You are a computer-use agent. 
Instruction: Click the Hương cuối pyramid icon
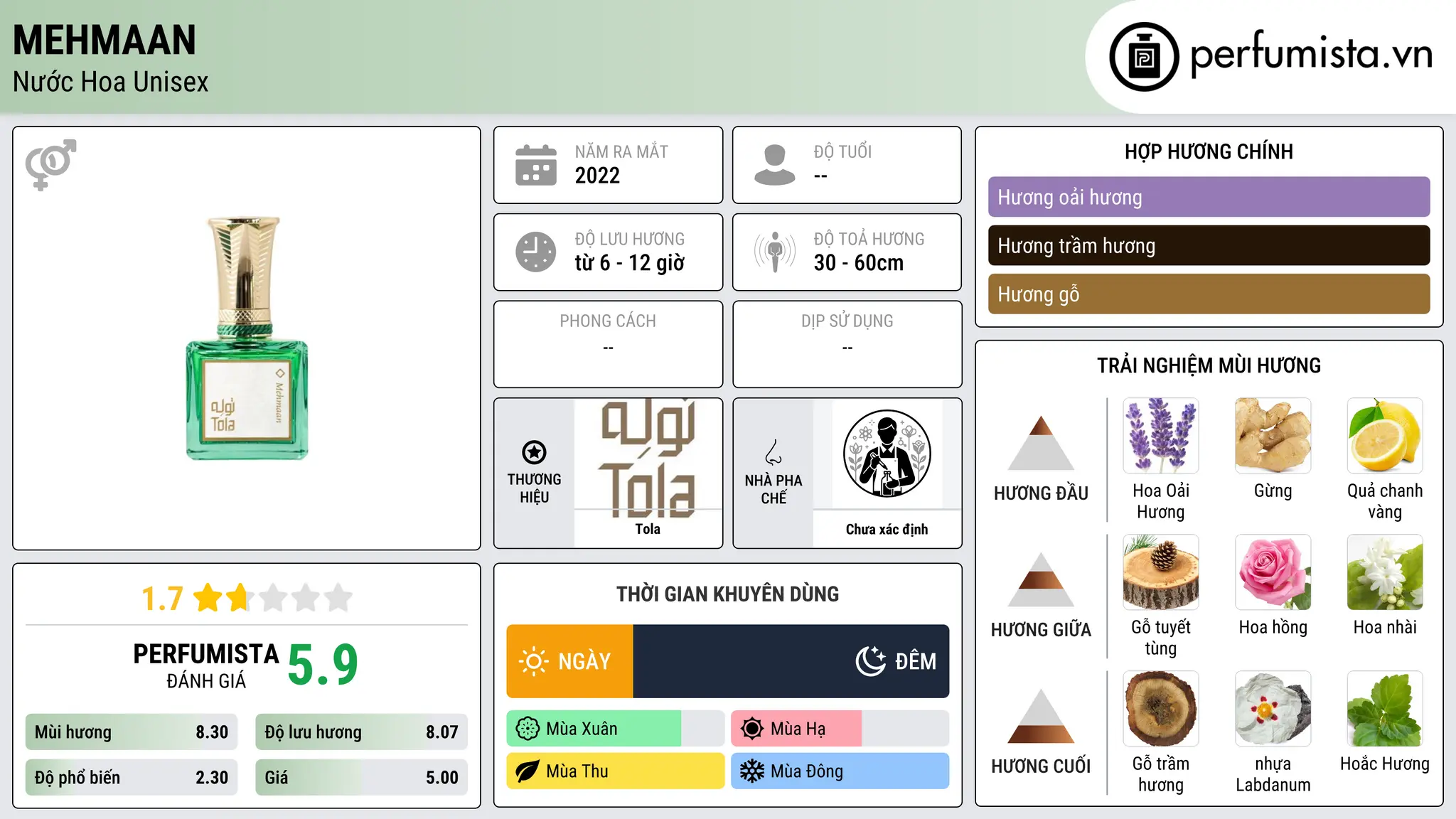click(1041, 716)
